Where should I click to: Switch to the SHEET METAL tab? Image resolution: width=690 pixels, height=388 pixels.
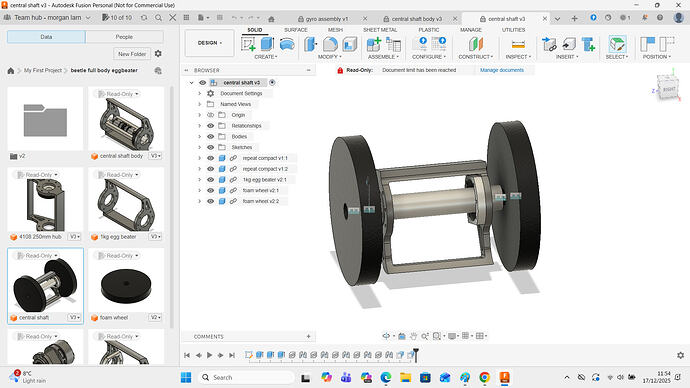pos(380,30)
